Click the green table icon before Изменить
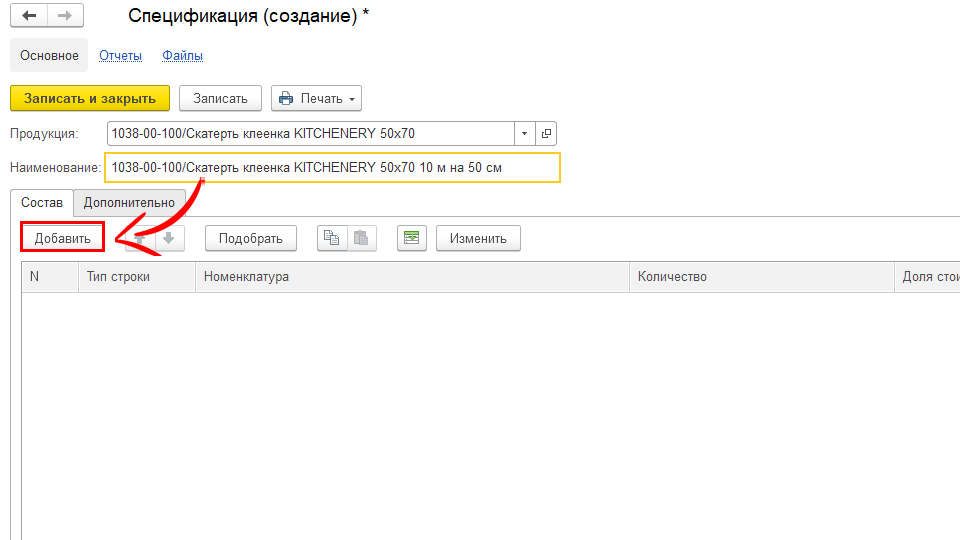The width and height of the screenshot is (960, 540). [x=411, y=238]
